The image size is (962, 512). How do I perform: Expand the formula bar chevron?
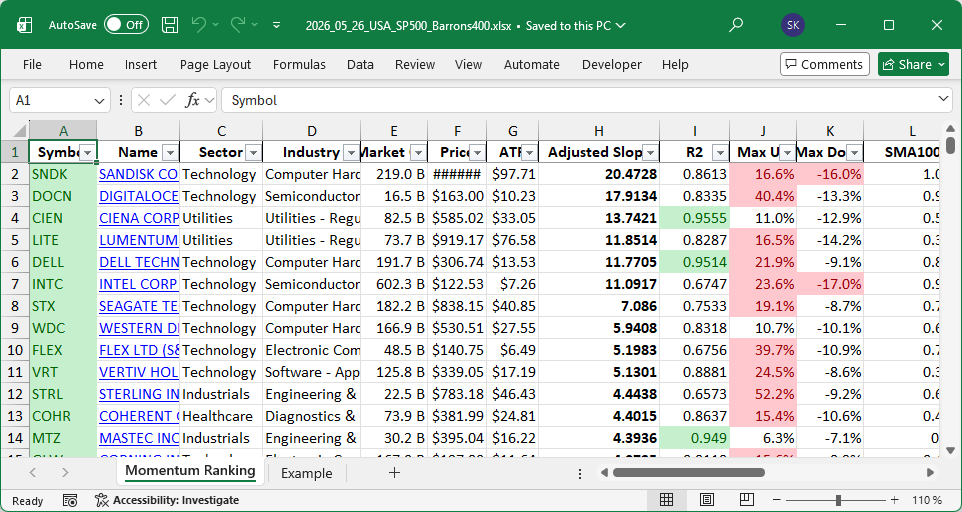coord(944,99)
